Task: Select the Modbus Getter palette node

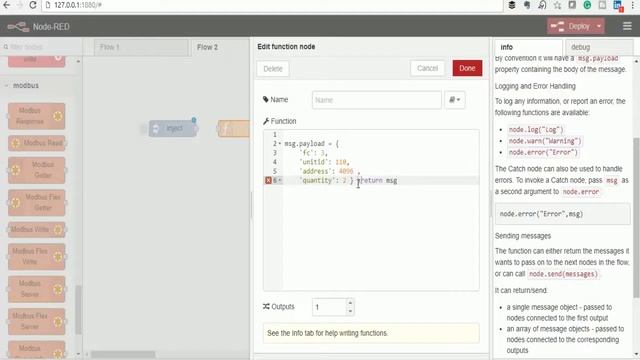Action: click(x=36, y=170)
